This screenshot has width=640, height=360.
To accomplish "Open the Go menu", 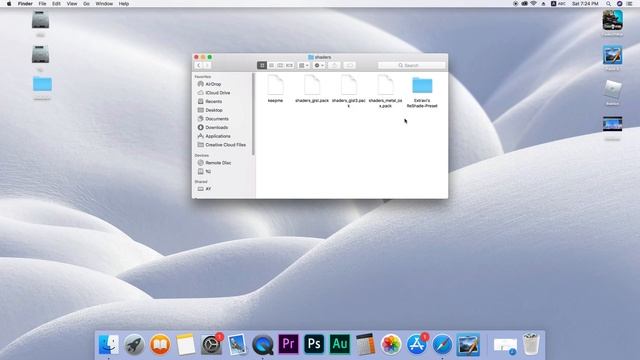I will coord(87,4).
